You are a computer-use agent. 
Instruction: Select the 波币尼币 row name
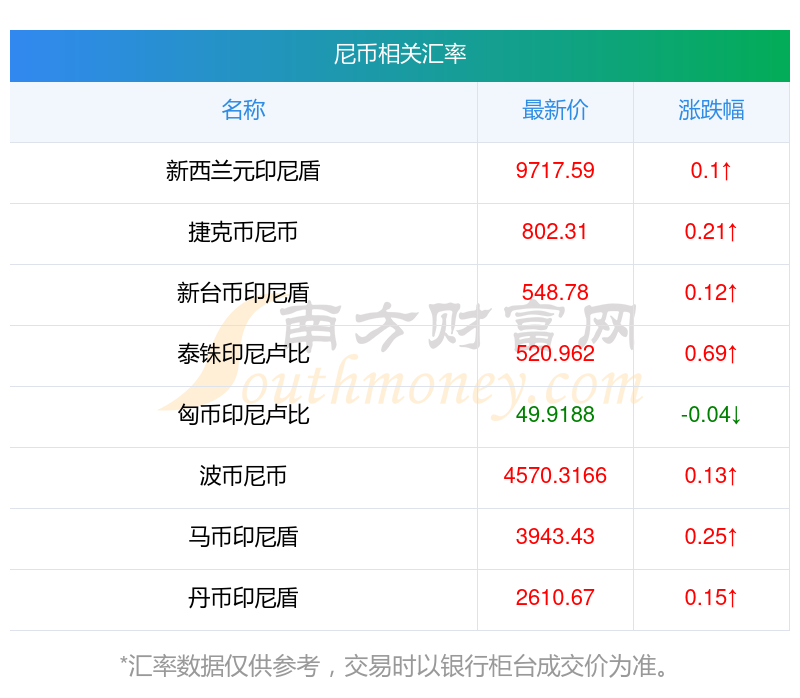[243, 476]
